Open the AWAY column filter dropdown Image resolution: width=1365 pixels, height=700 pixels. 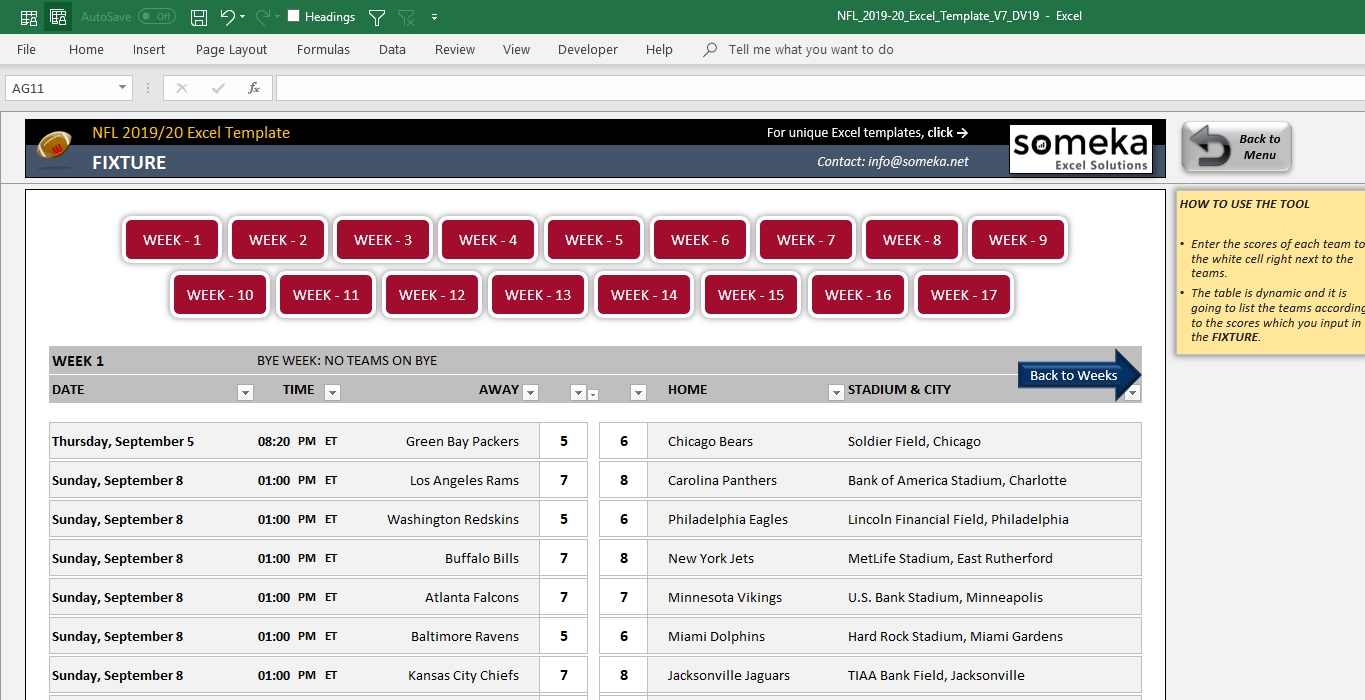click(x=531, y=393)
